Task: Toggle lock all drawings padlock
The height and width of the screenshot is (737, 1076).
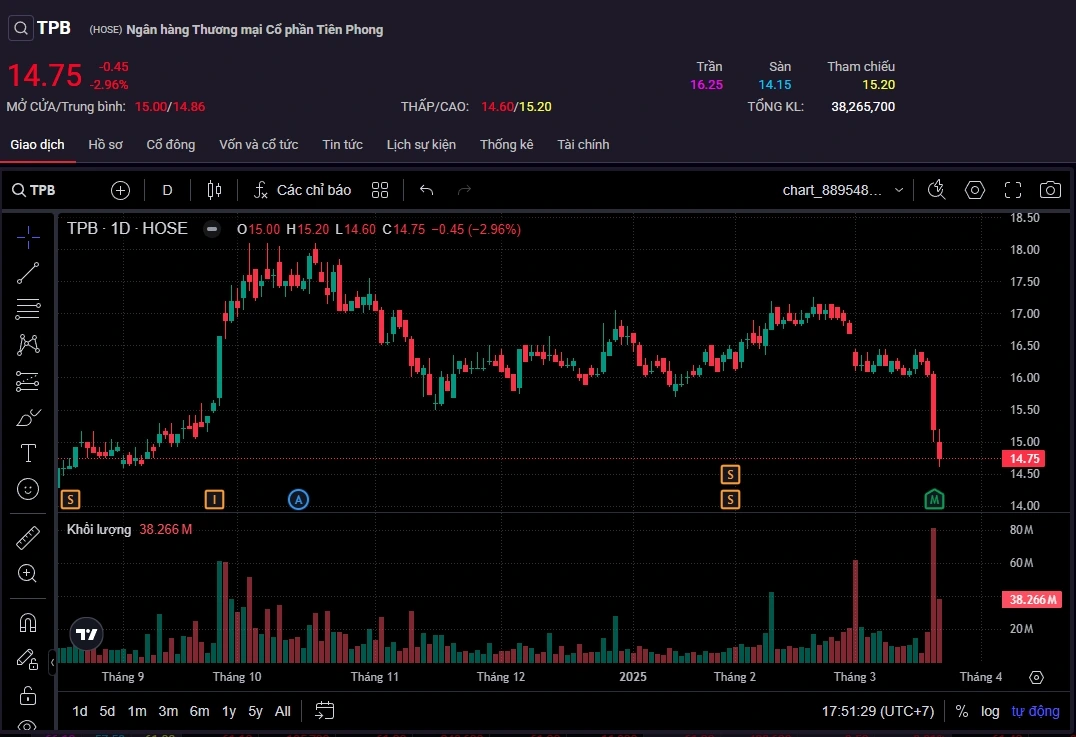Action: [x=28, y=696]
